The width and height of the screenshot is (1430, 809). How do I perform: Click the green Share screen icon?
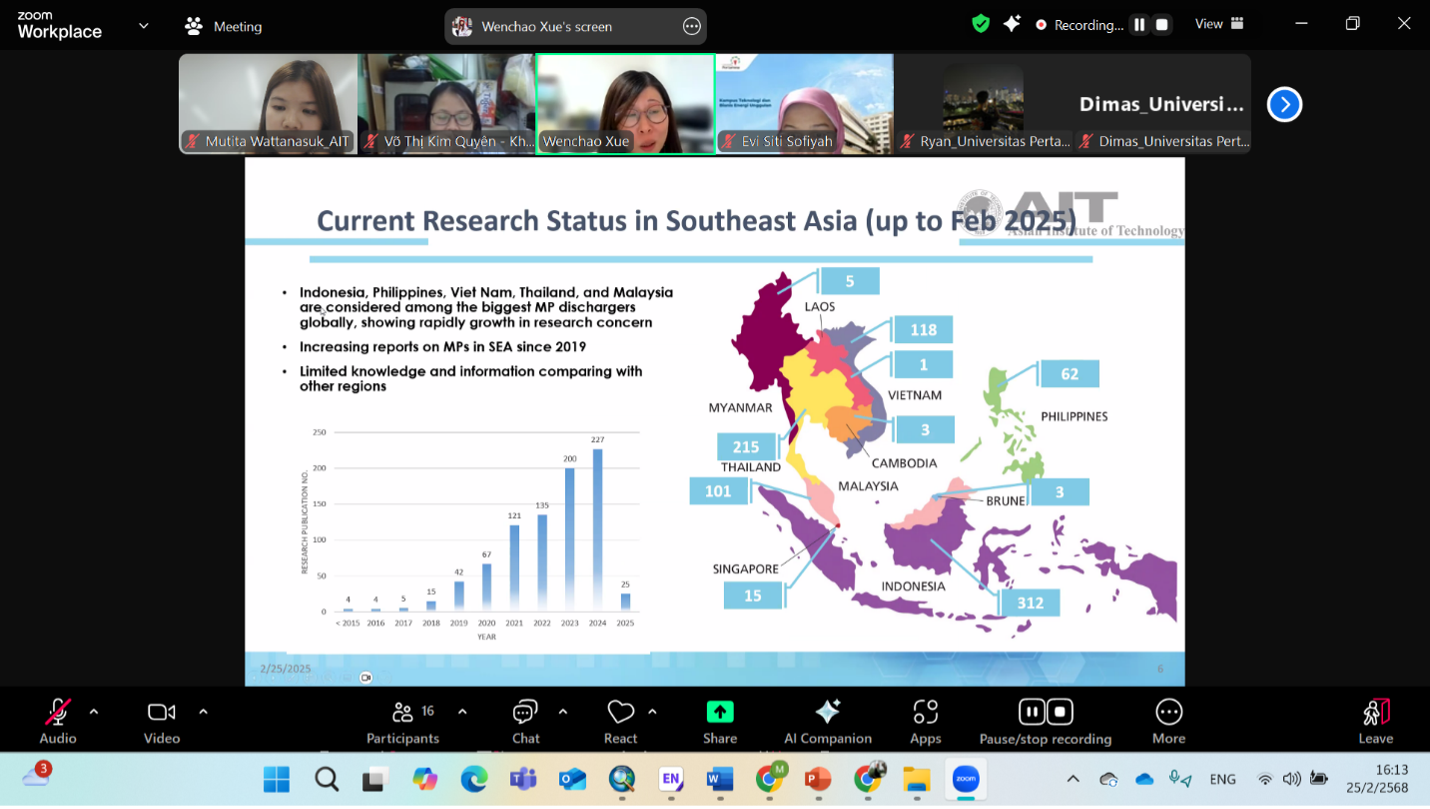[719, 712]
